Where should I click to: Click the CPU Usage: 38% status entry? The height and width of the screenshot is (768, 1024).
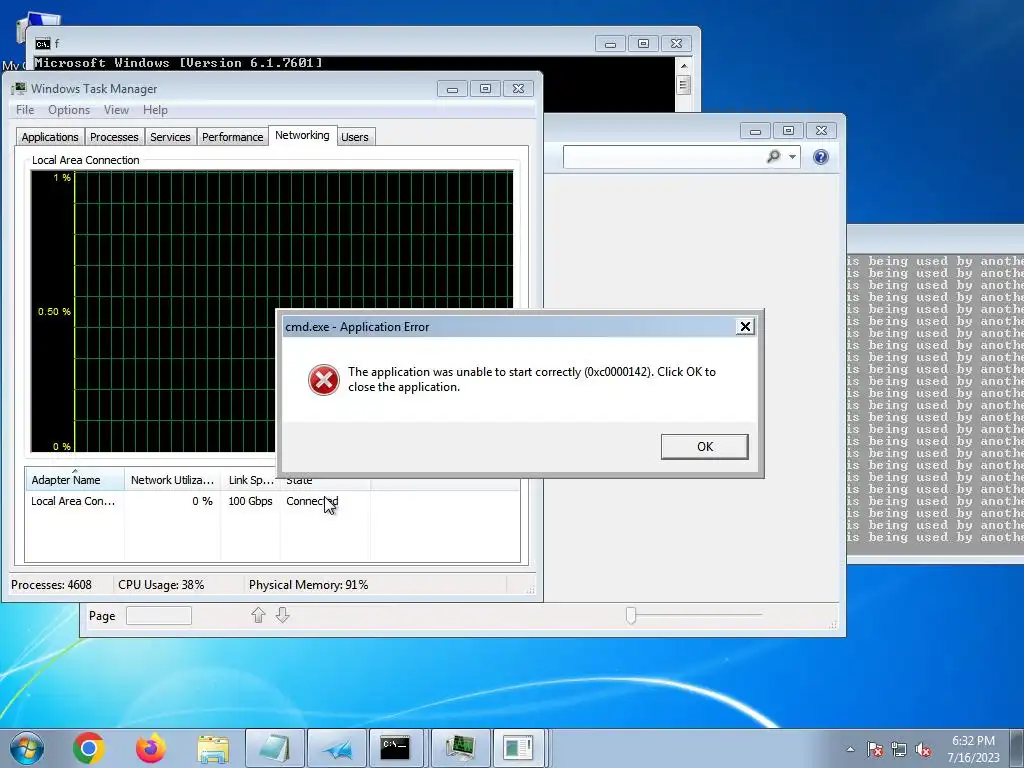(x=161, y=584)
